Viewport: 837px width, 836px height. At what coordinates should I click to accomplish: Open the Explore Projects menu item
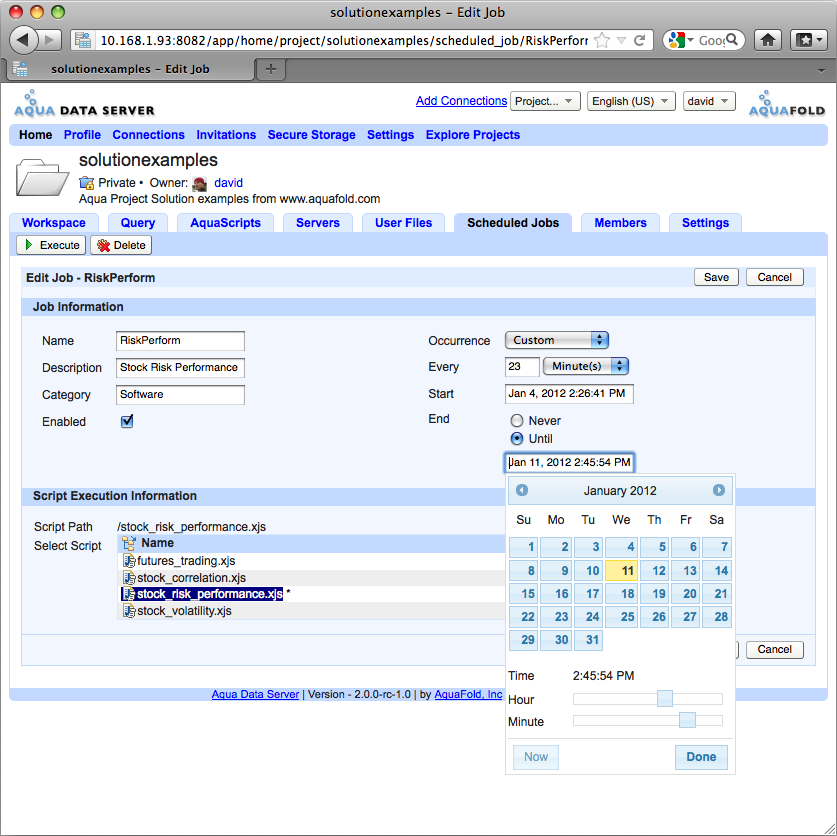[x=473, y=135]
